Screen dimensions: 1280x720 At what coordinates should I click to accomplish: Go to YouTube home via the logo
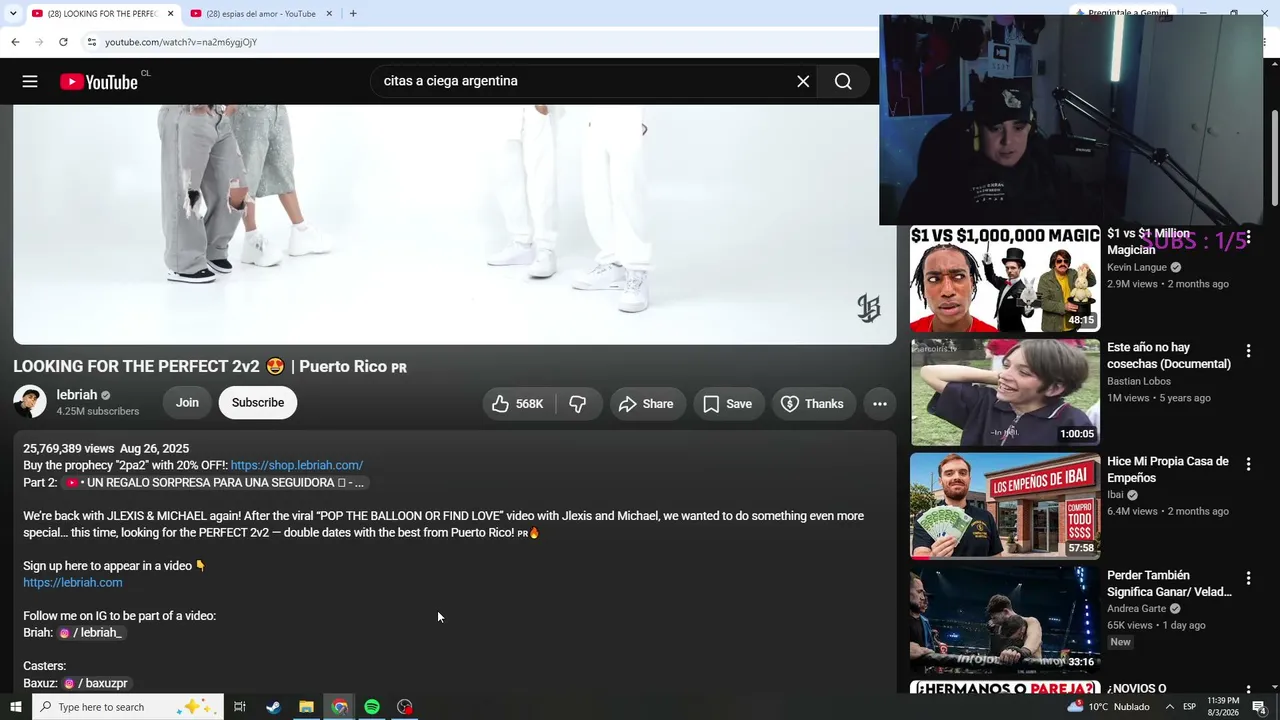pos(98,82)
